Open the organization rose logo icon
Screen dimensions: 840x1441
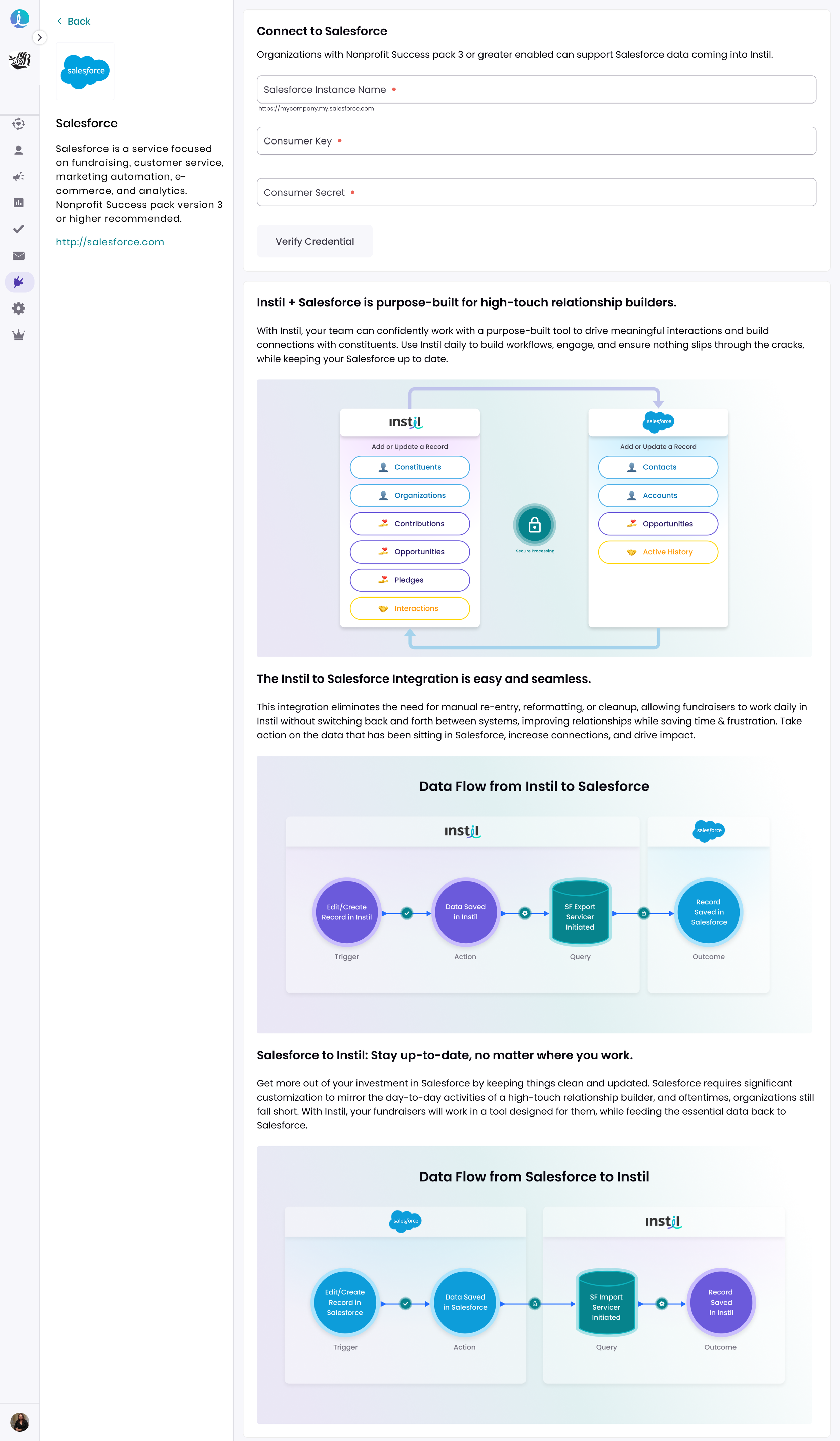pos(19,60)
